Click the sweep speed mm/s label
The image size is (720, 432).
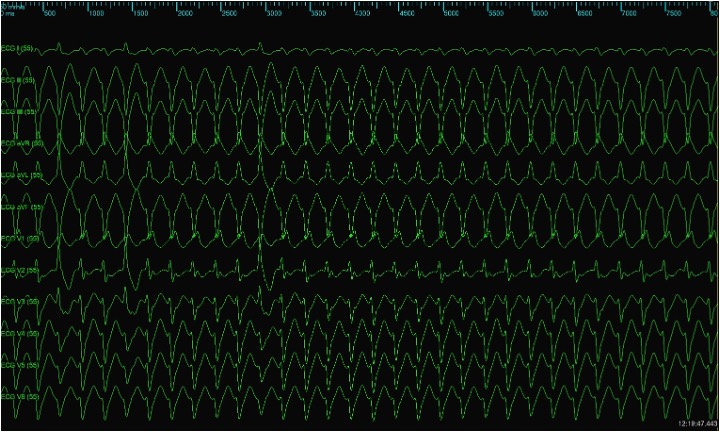(x=12, y=6)
